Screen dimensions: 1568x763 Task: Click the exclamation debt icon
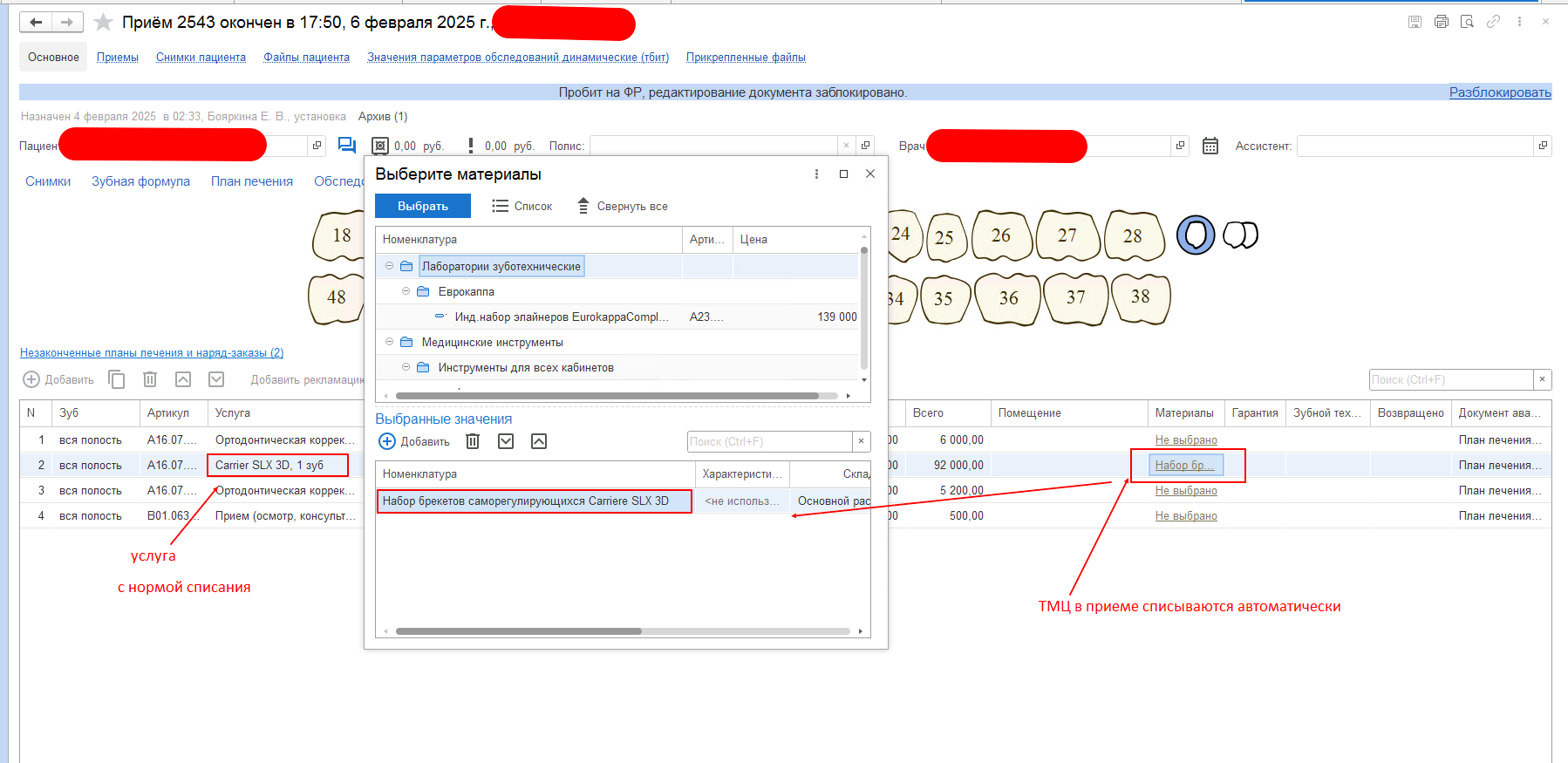[471, 146]
